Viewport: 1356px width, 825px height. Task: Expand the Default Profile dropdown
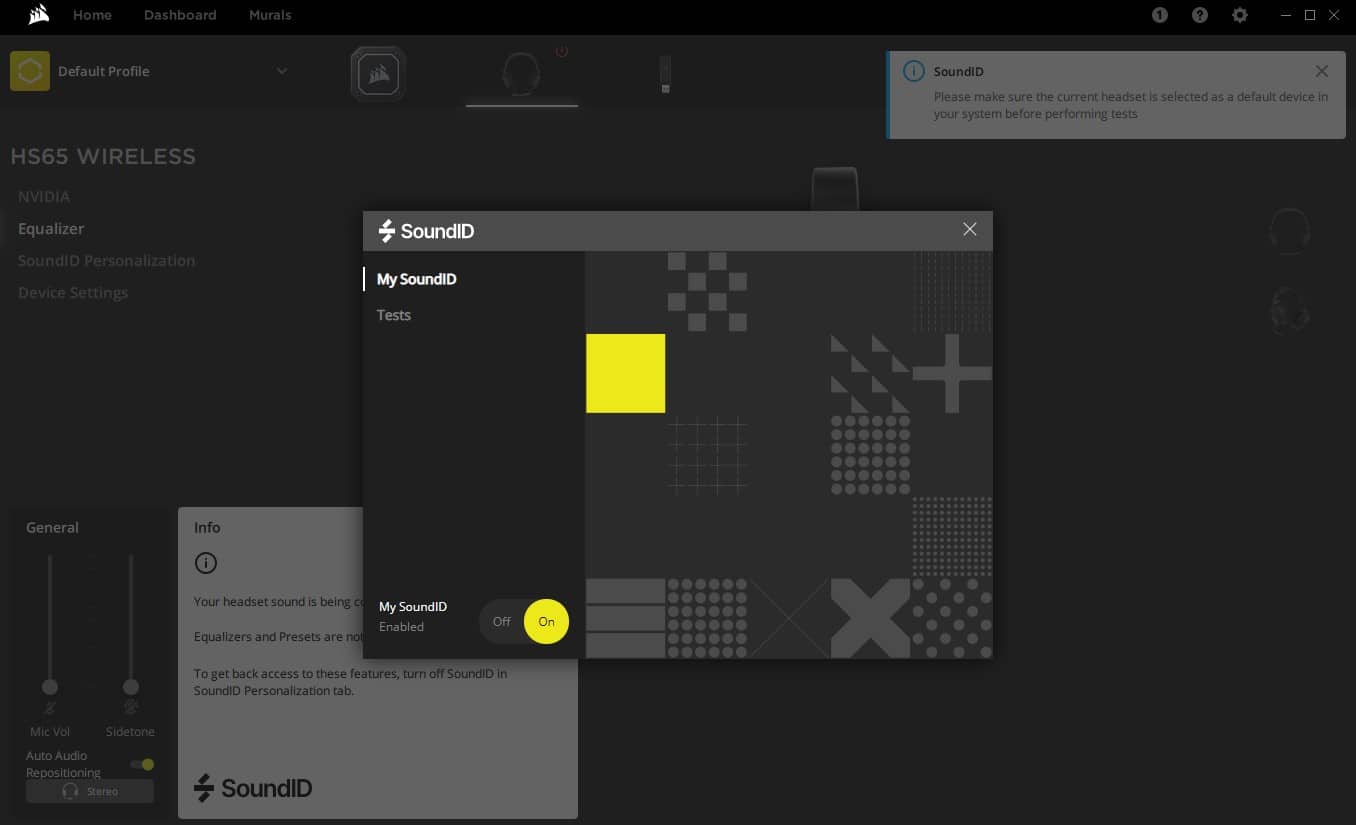tap(282, 71)
